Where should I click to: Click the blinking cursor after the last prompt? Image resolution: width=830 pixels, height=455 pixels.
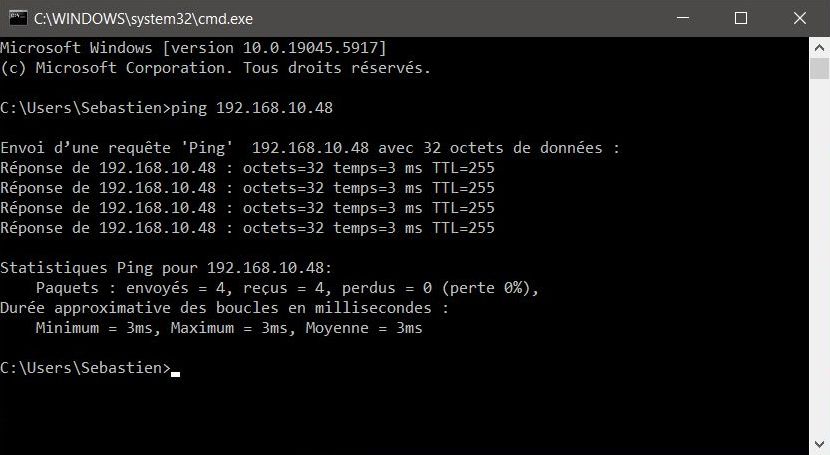pyautogui.click(x=175, y=374)
